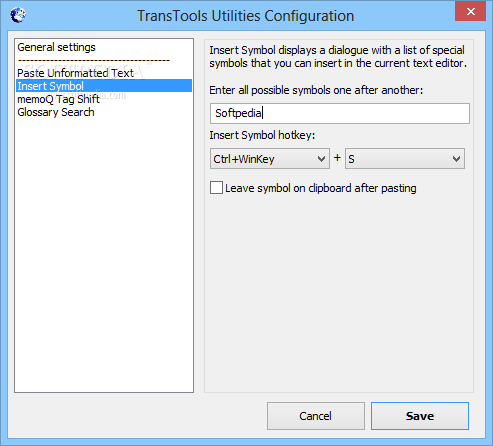Click the Insert Symbol hotkey label
The width and height of the screenshot is (493, 446).
click(262, 135)
